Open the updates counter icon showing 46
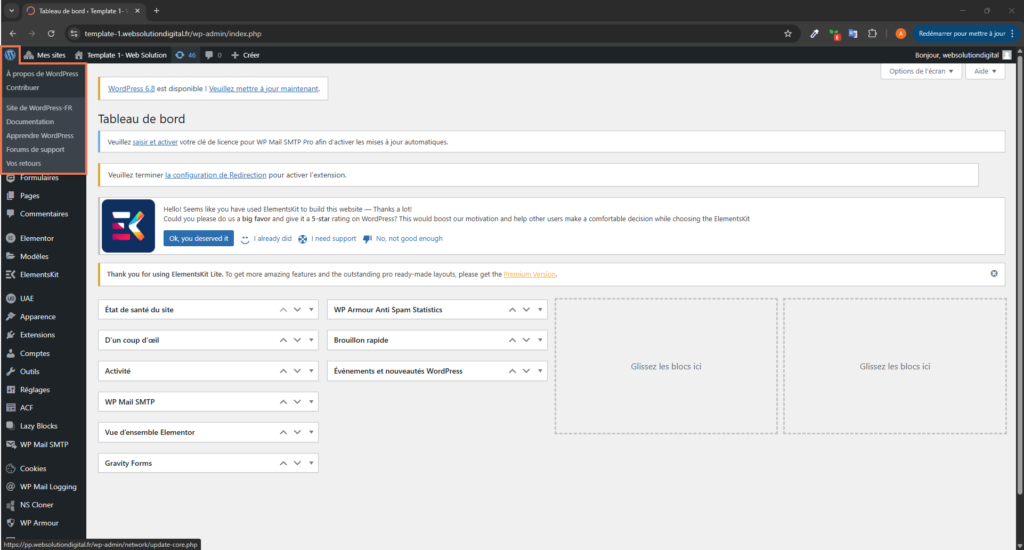Image resolution: width=1024 pixels, height=550 pixels. pos(185,55)
